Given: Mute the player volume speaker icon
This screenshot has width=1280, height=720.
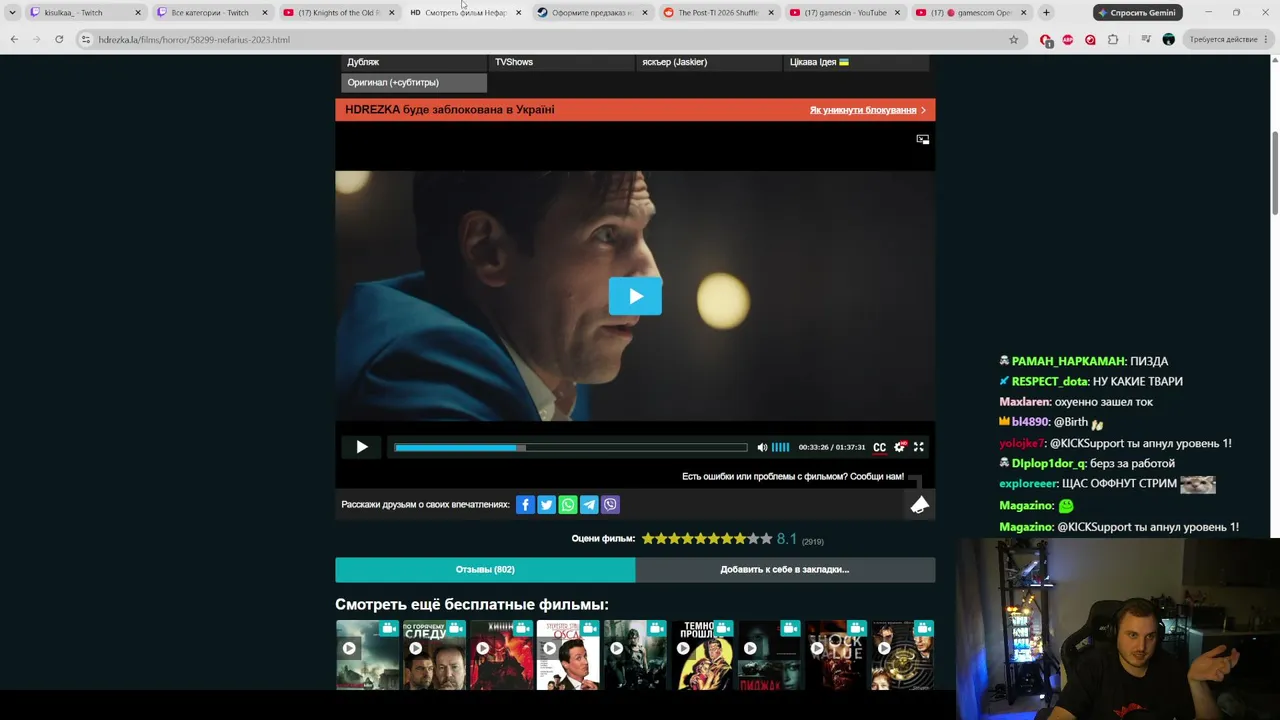Looking at the screenshot, I should pos(762,447).
